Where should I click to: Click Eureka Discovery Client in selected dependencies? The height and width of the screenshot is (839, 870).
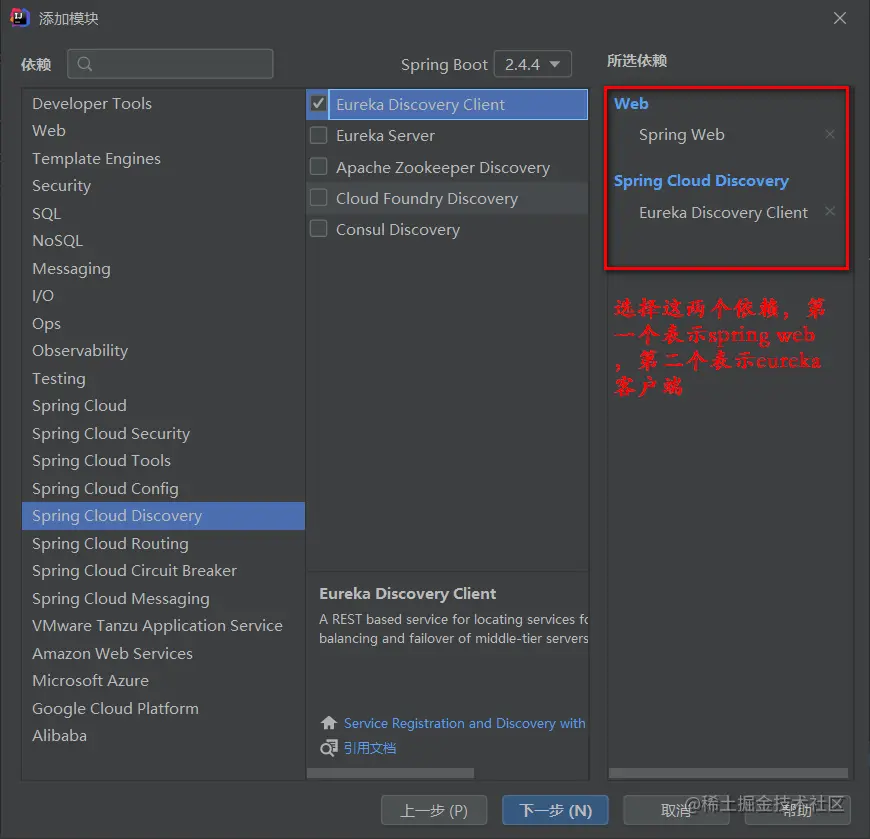(723, 213)
